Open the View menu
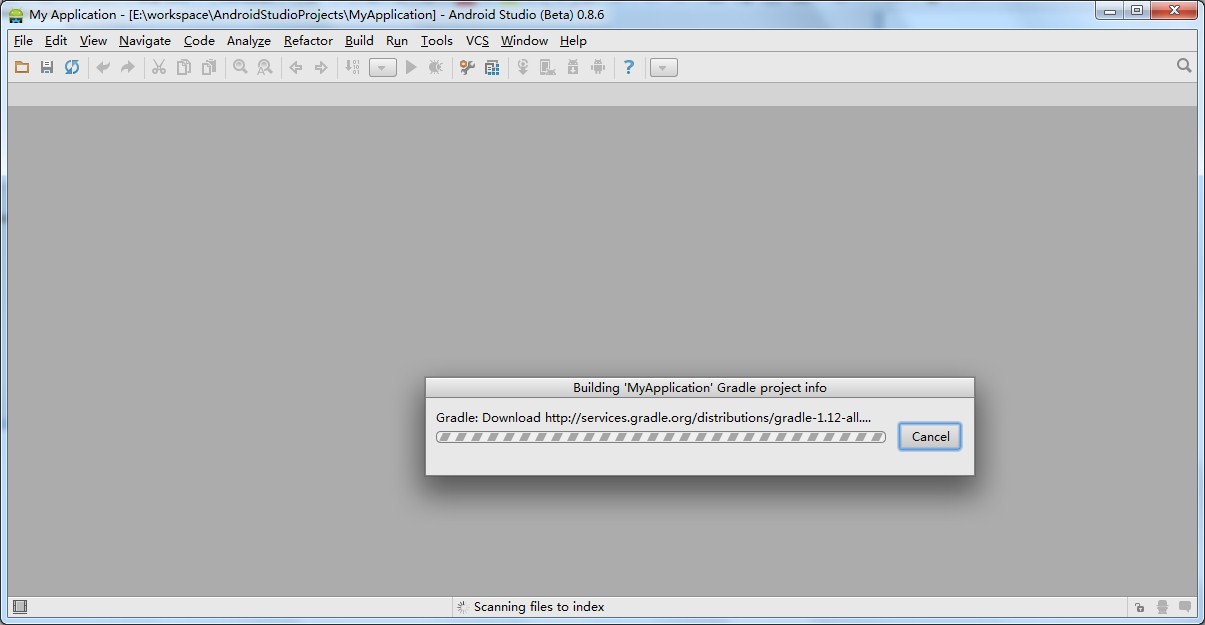 pos(93,41)
